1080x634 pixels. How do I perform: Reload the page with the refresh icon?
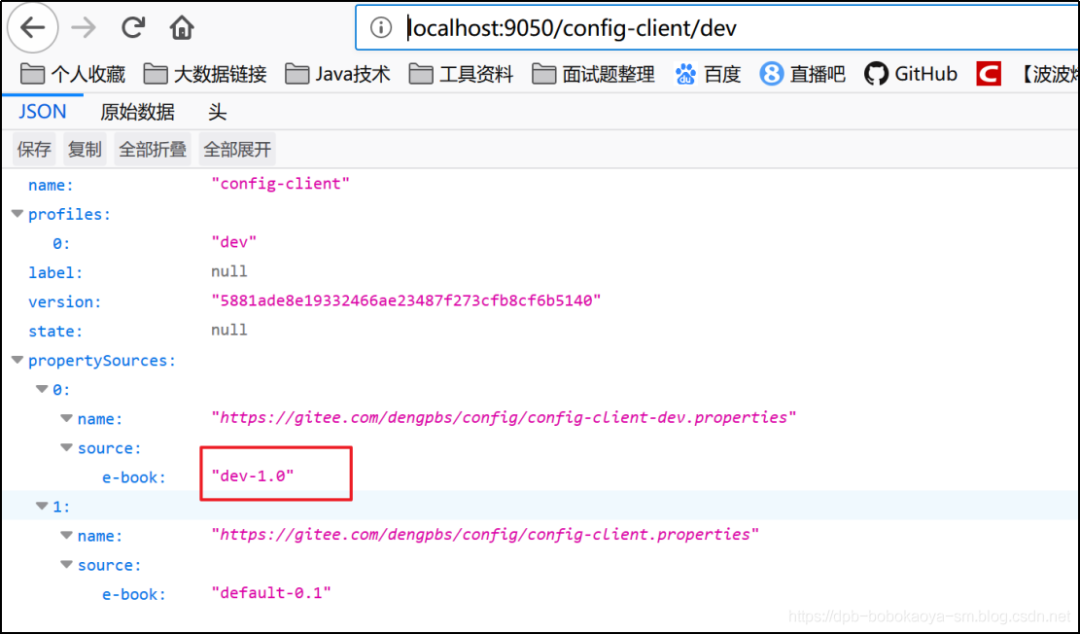[133, 28]
